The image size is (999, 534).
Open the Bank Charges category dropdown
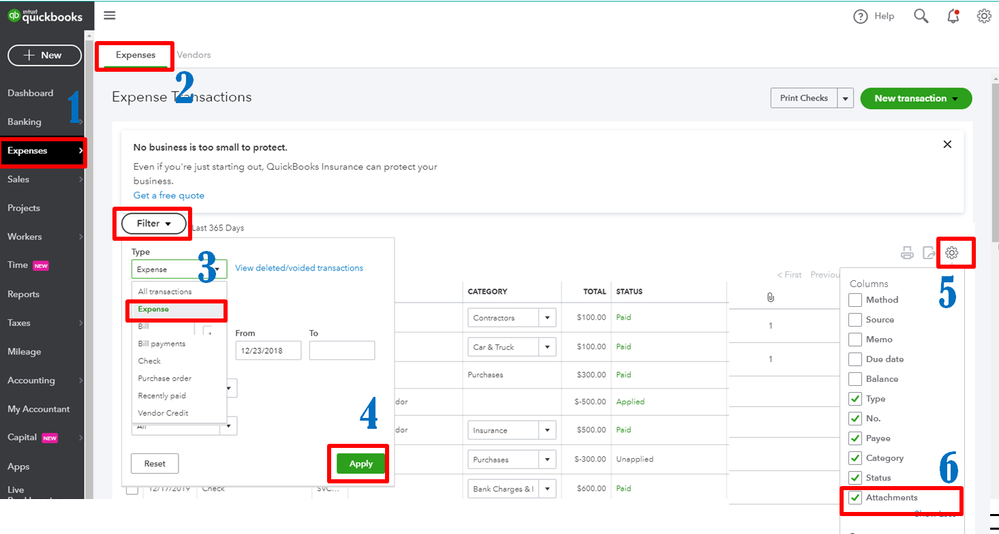tap(547, 489)
